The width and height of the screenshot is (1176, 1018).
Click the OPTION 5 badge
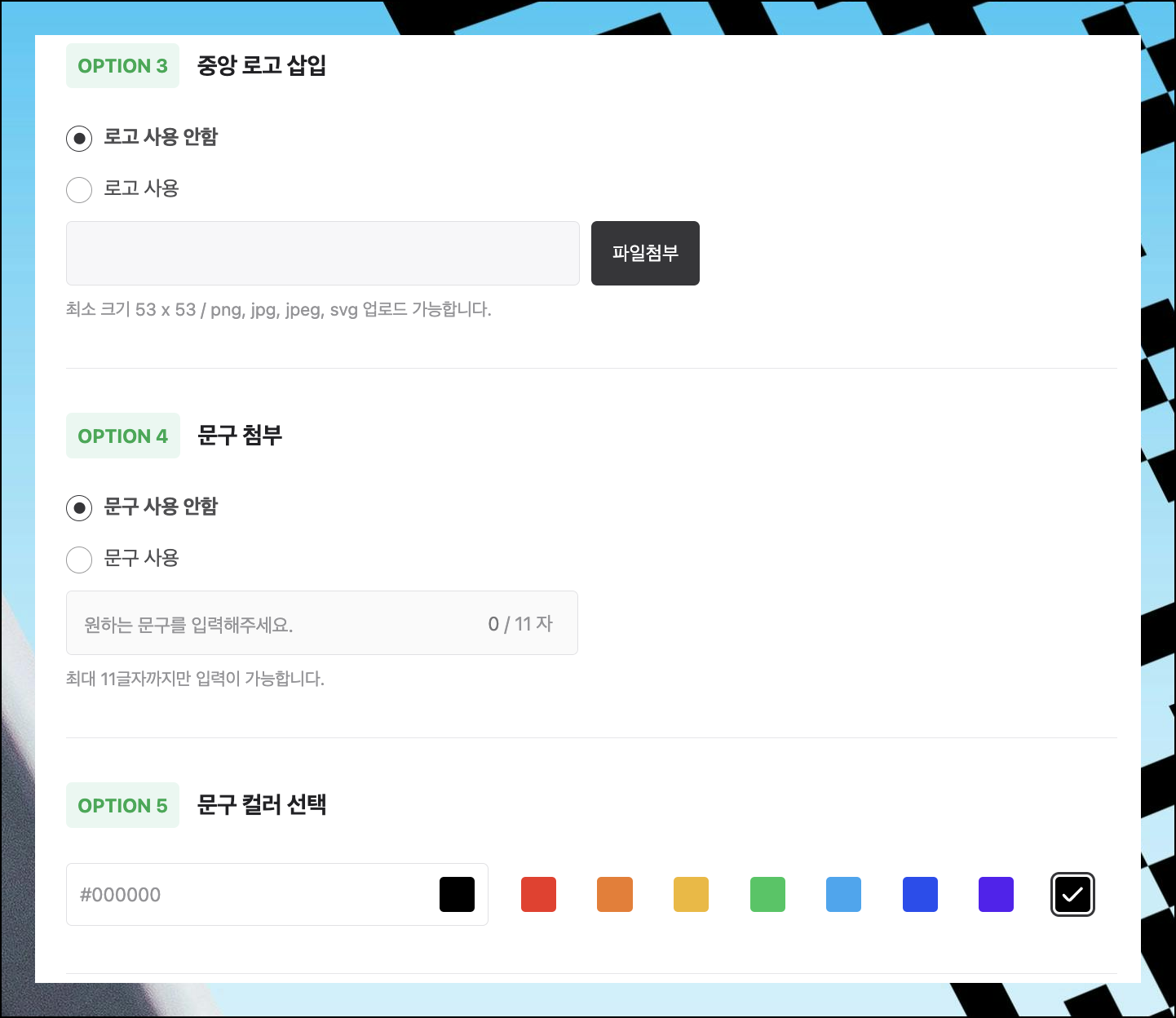coord(122,805)
